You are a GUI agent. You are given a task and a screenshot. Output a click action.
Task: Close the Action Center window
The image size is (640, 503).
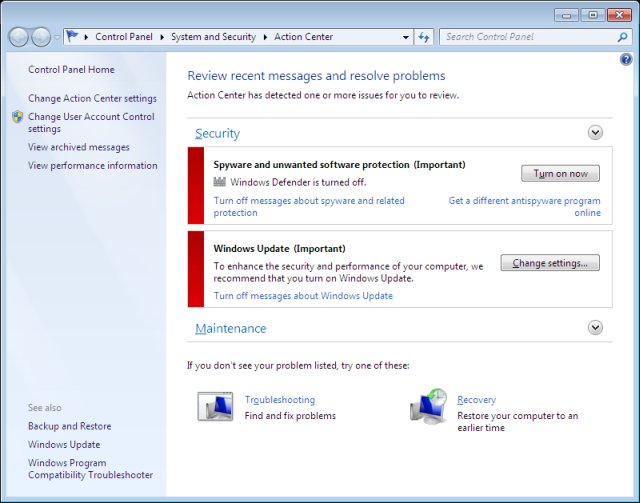pyautogui.click(x=619, y=16)
